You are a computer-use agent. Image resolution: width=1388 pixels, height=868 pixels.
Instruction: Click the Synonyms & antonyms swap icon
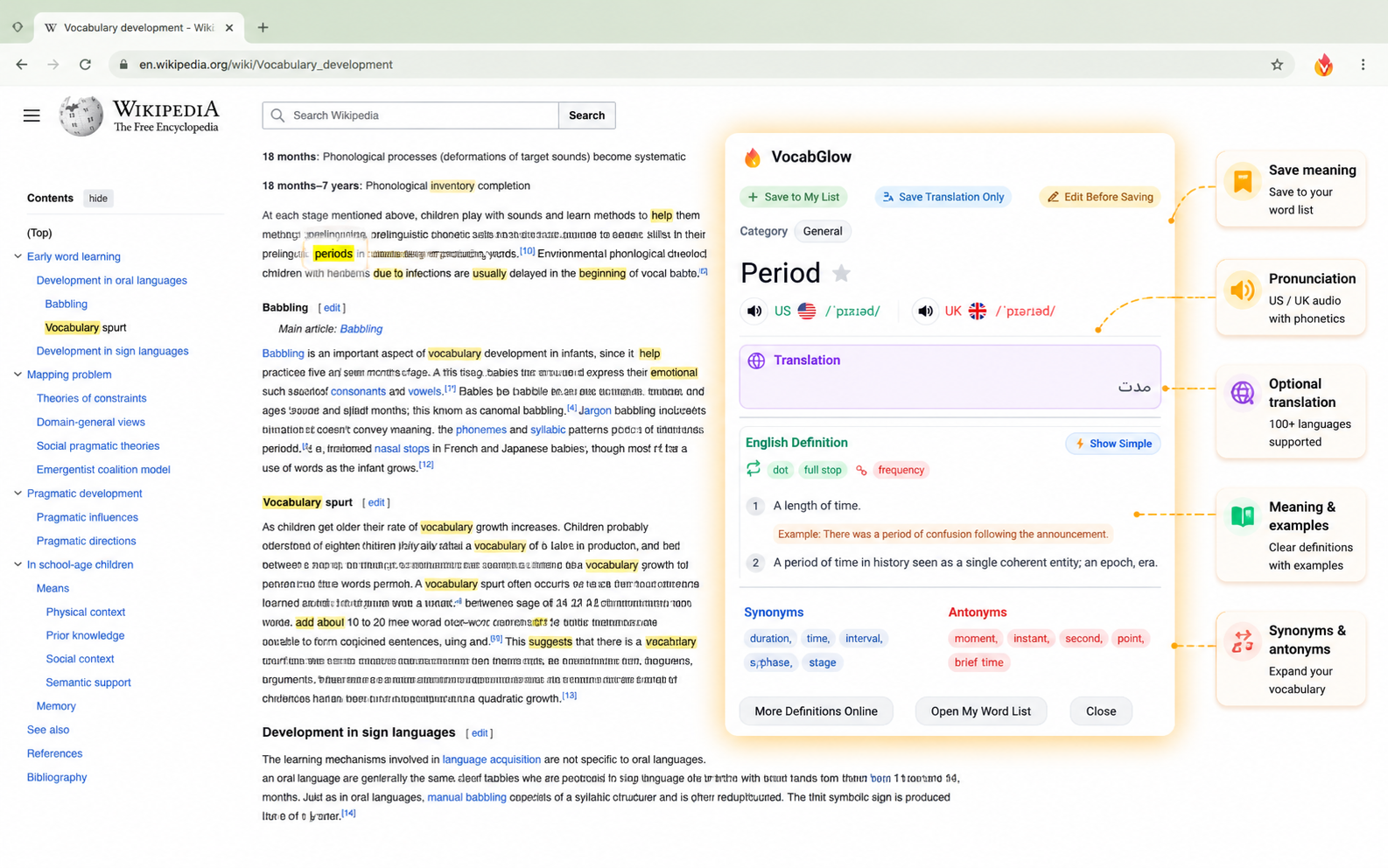(x=1242, y=641)
